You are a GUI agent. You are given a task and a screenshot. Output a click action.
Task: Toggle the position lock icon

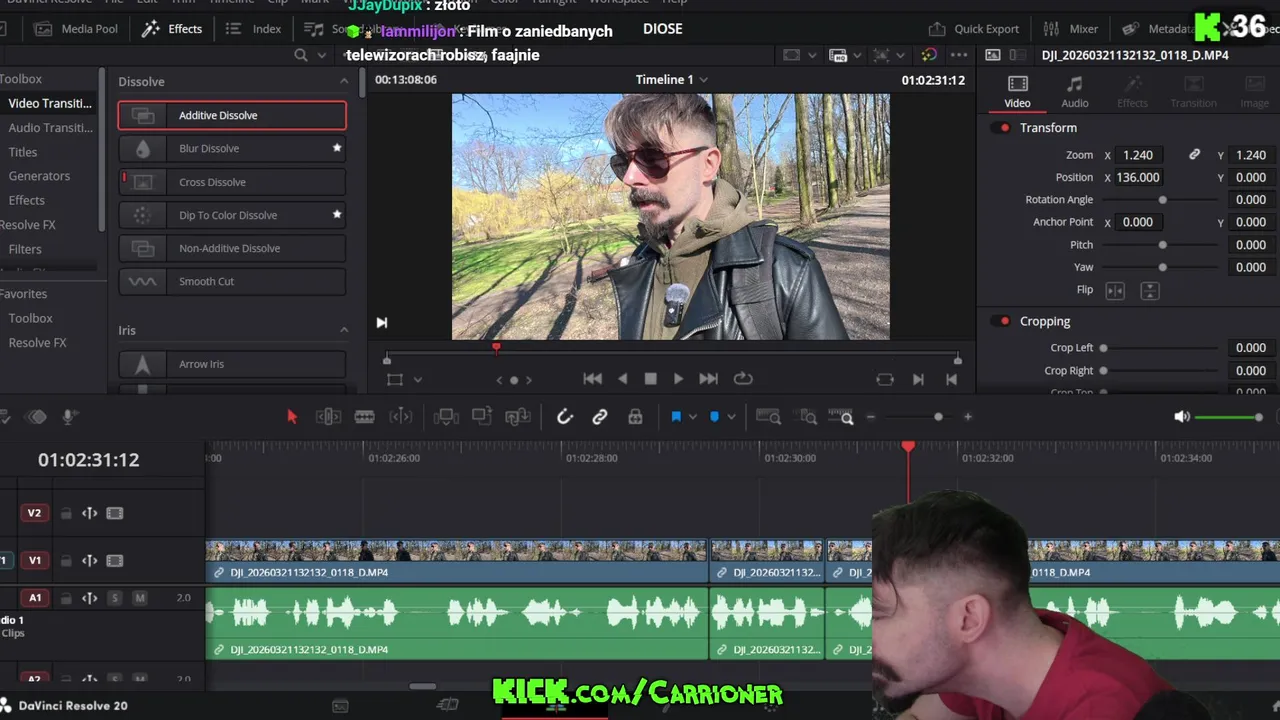click(635, 417)
